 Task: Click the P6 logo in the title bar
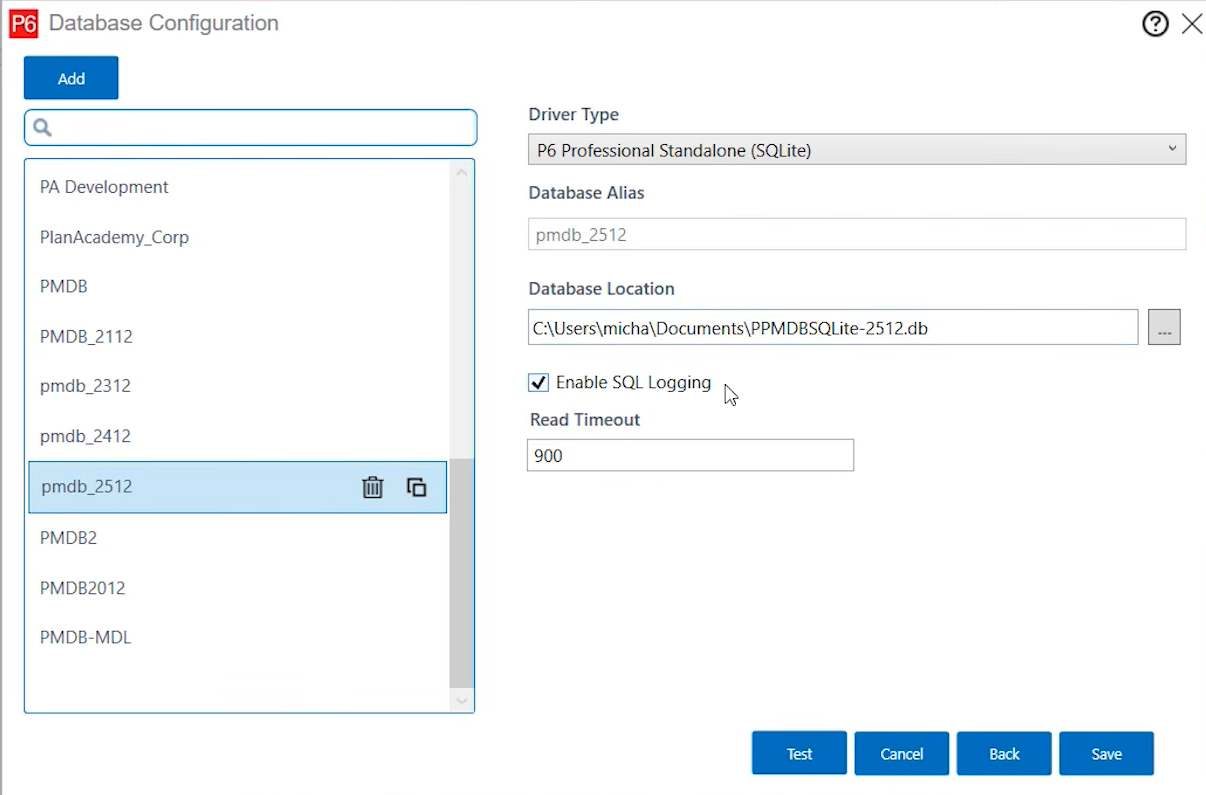pyautogui.click(x=23, y=23)
